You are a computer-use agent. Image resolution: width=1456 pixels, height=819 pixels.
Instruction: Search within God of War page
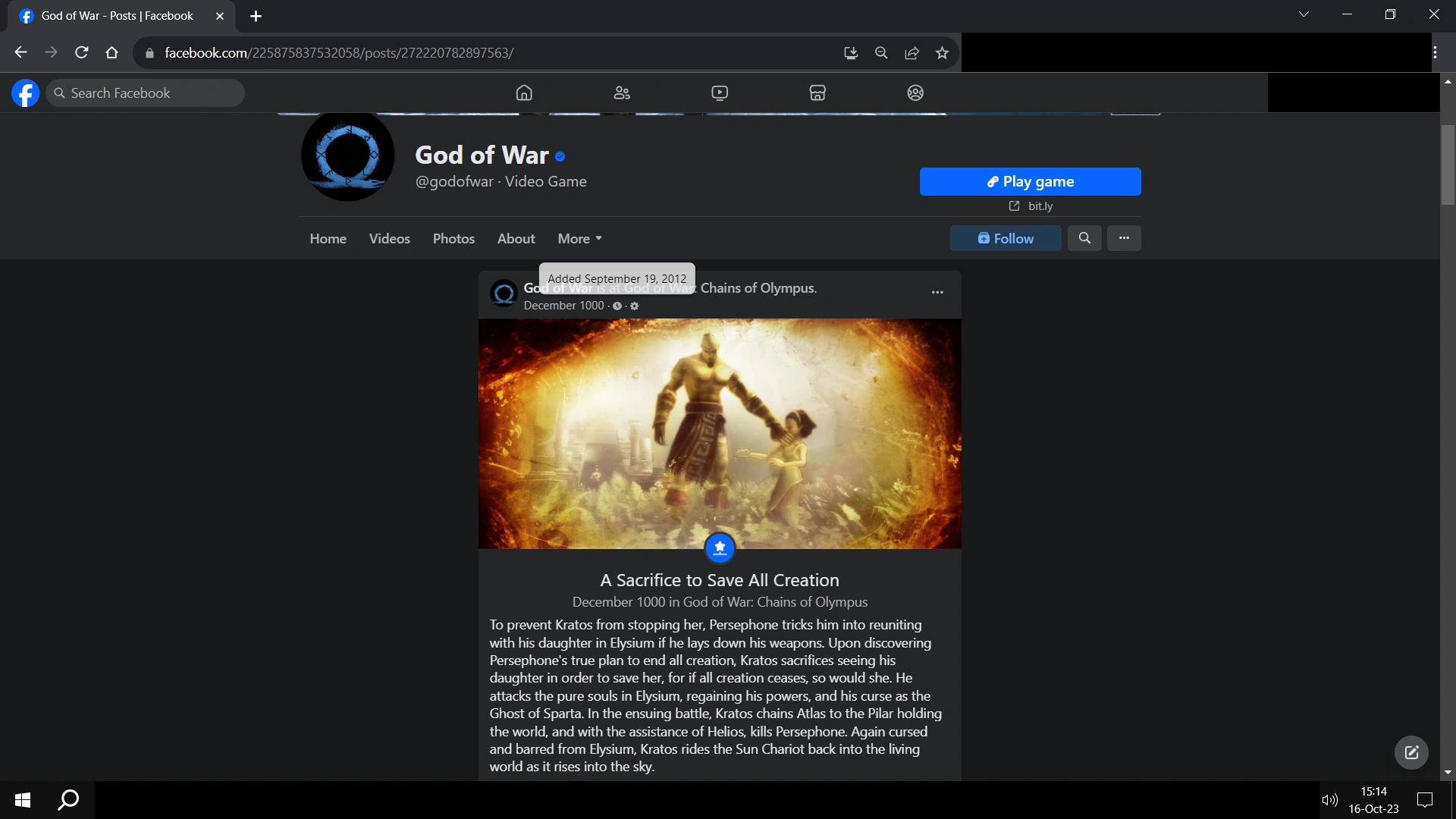(1084, 238)
